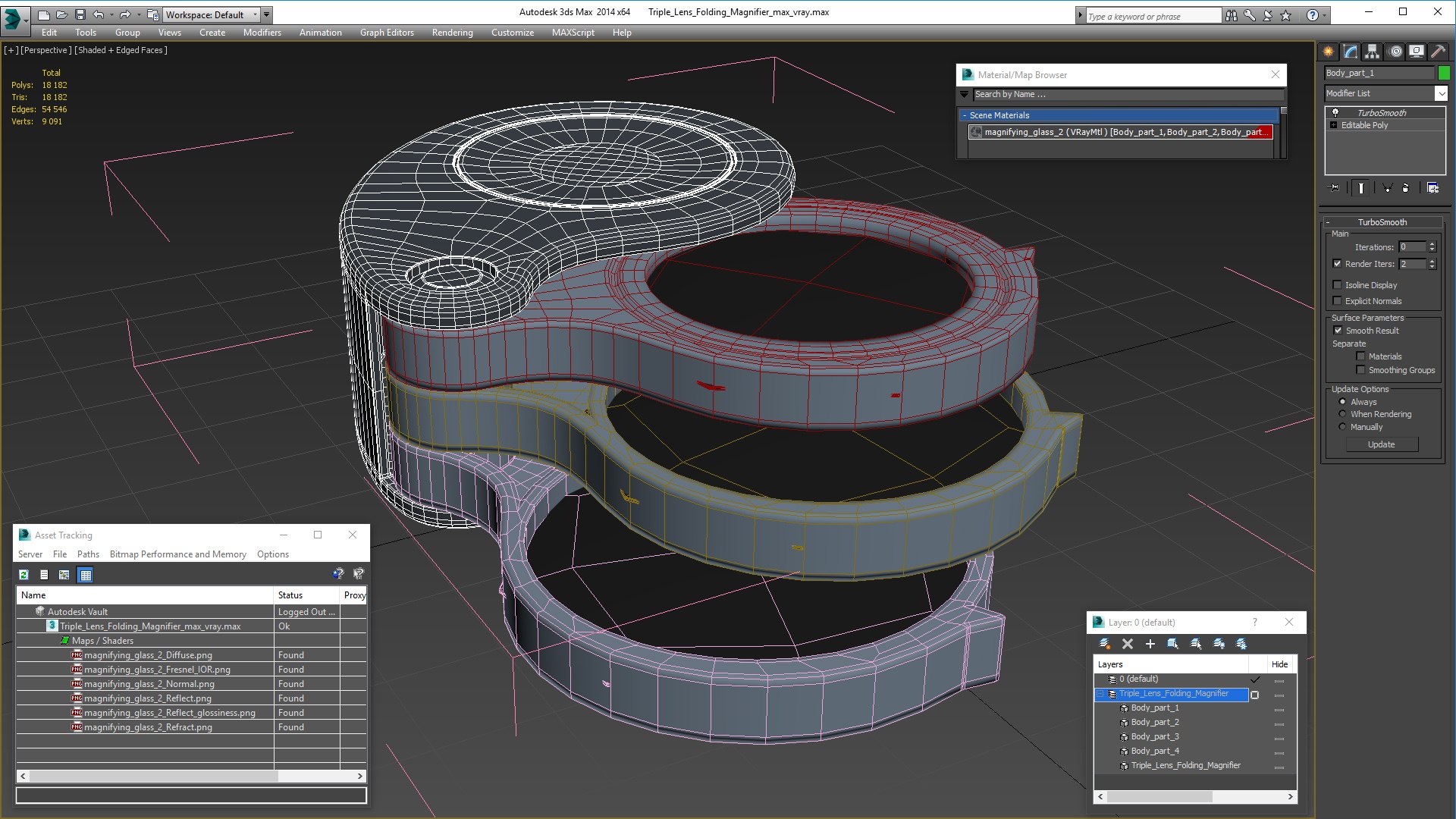1456x819 pixels.
Task: Expand the Editable Poly plus sign
Action: (x=1334, y=125)
